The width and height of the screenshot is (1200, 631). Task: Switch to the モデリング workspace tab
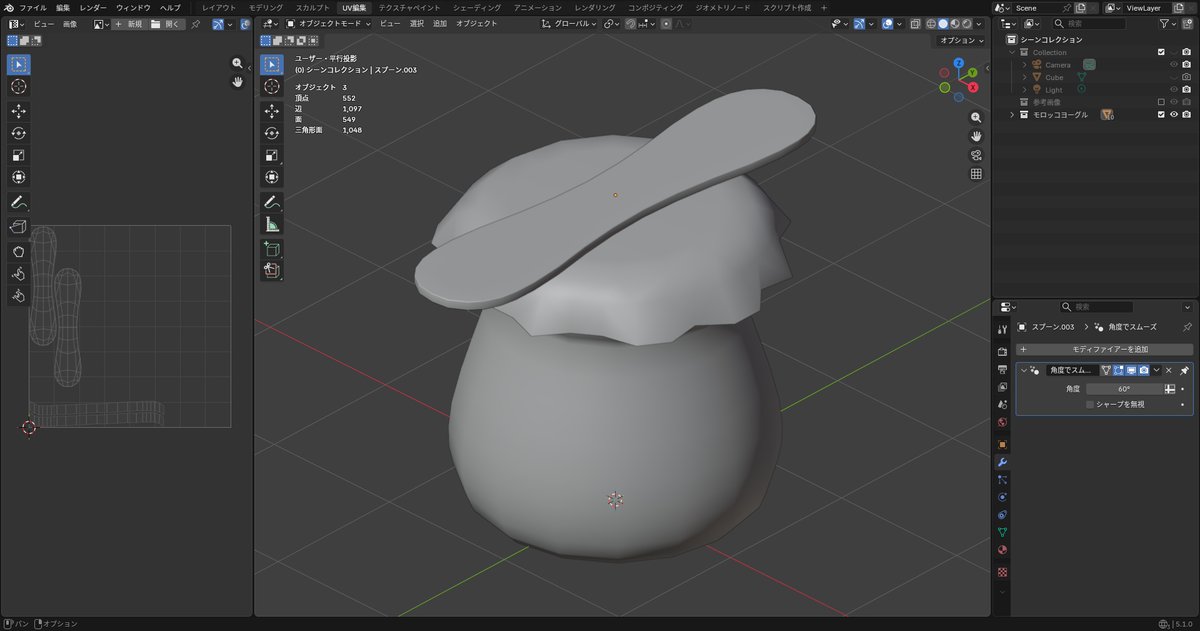pyautogui.click(x=265, y=7)
